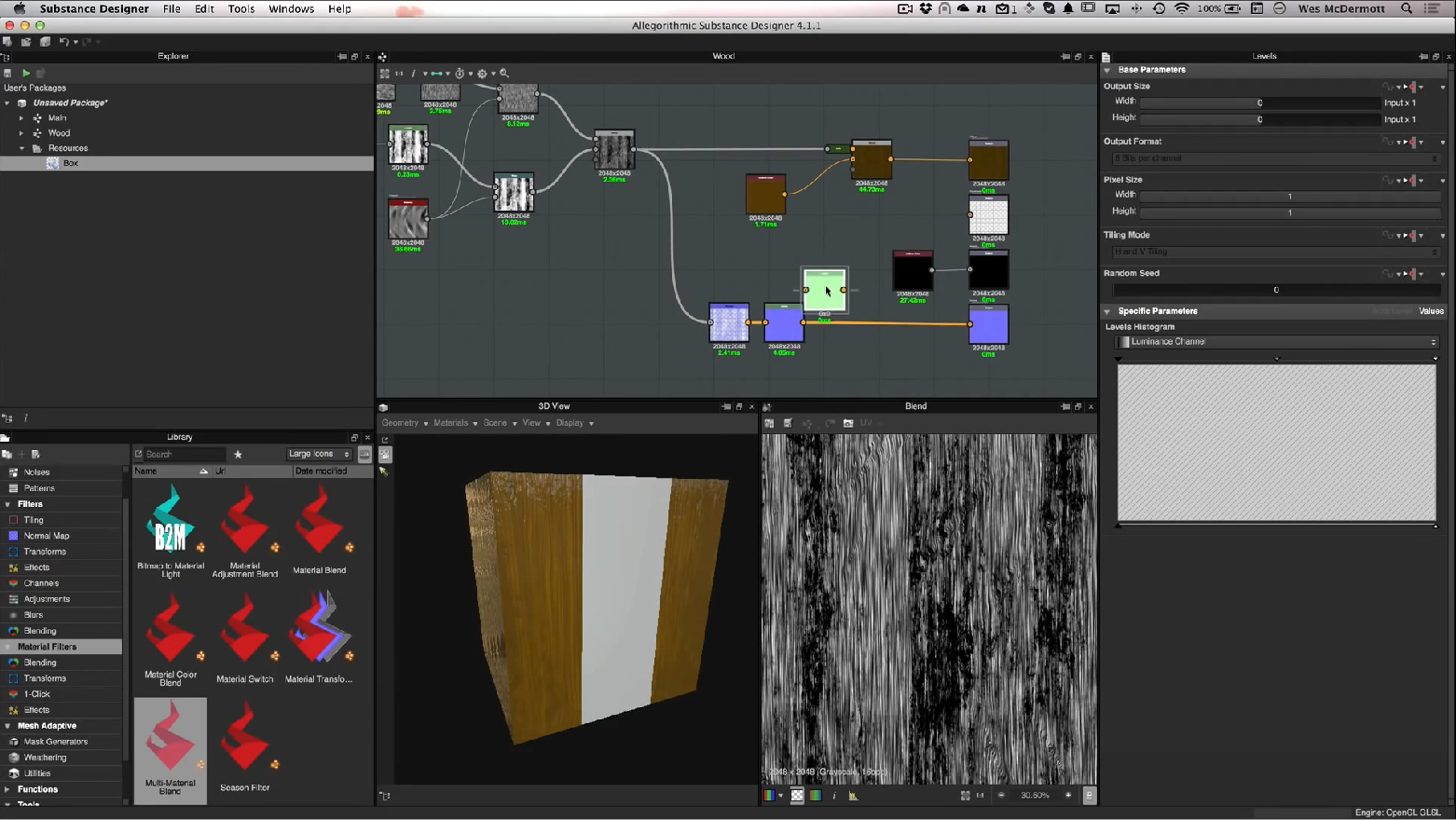This screenshot has height=820, width=1456.
Task: Toggle the Library thumbnail view button
Action: pyautogui.click(x=364, y=455)
